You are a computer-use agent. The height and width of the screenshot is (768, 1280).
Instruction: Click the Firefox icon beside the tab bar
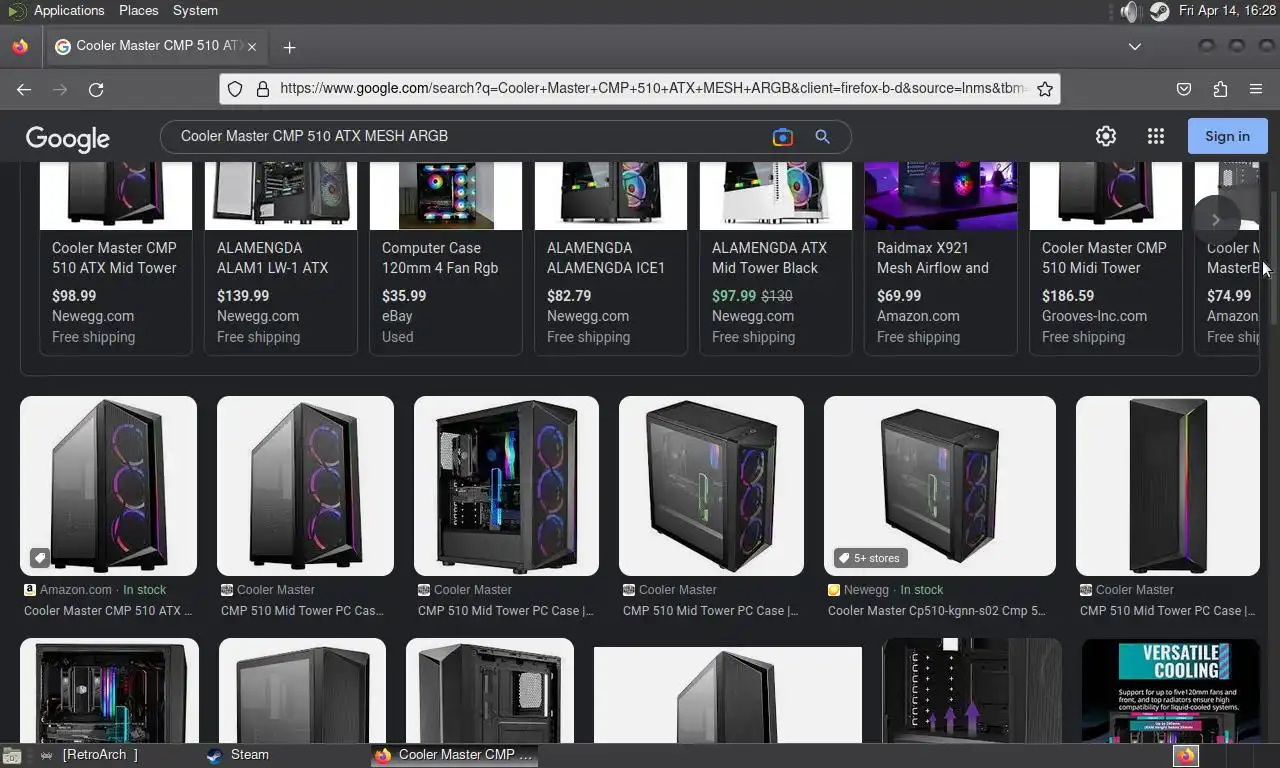tap(20, 47)
